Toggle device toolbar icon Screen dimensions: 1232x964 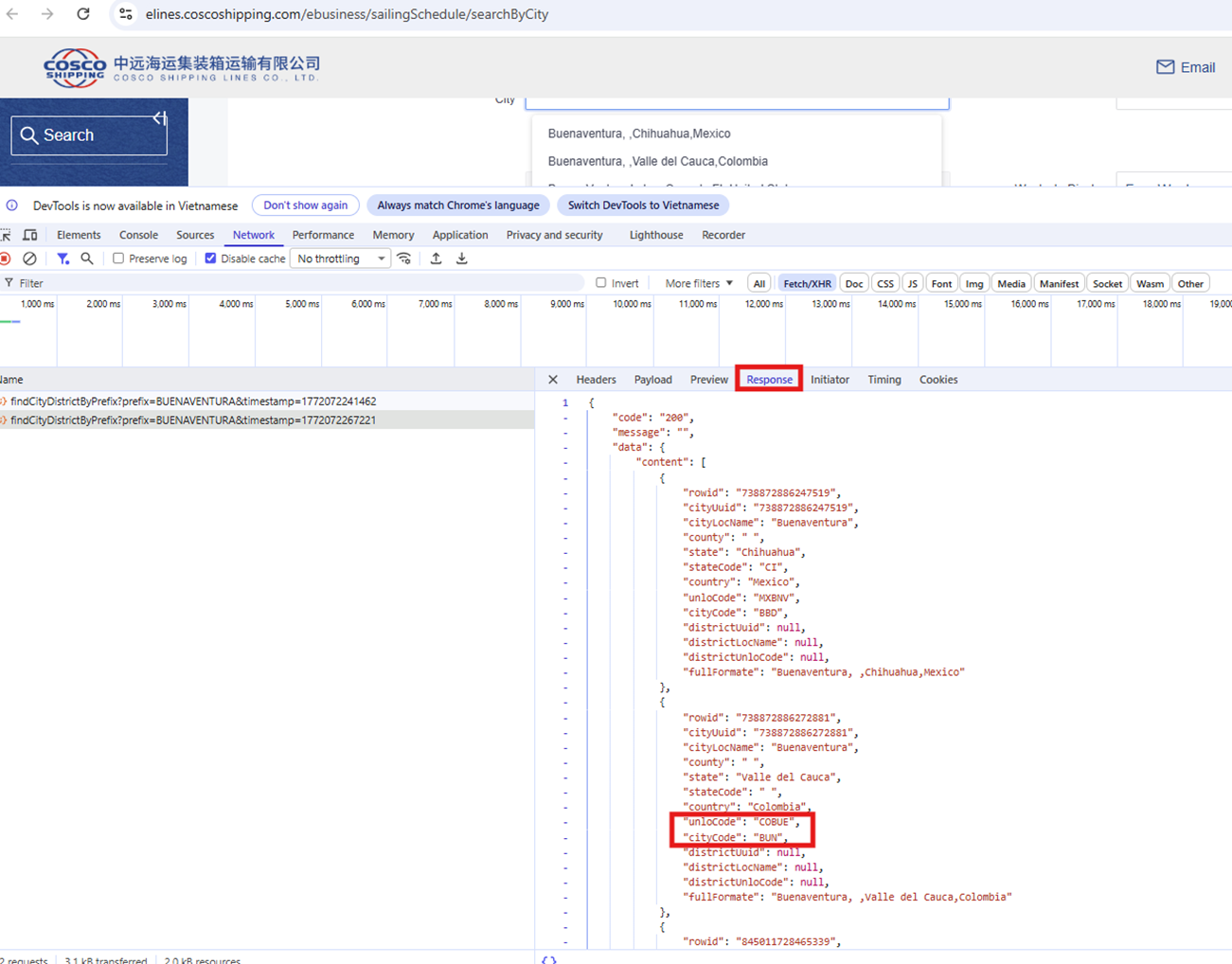[x=30, y=235]
